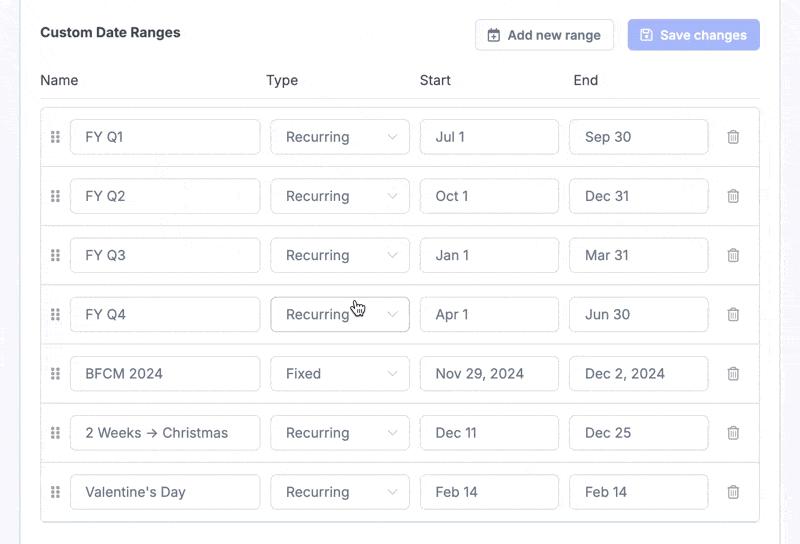This screenshot has width=800, height=544.
Task: Delete the Valentine's Day range
Action: point(733,492)
